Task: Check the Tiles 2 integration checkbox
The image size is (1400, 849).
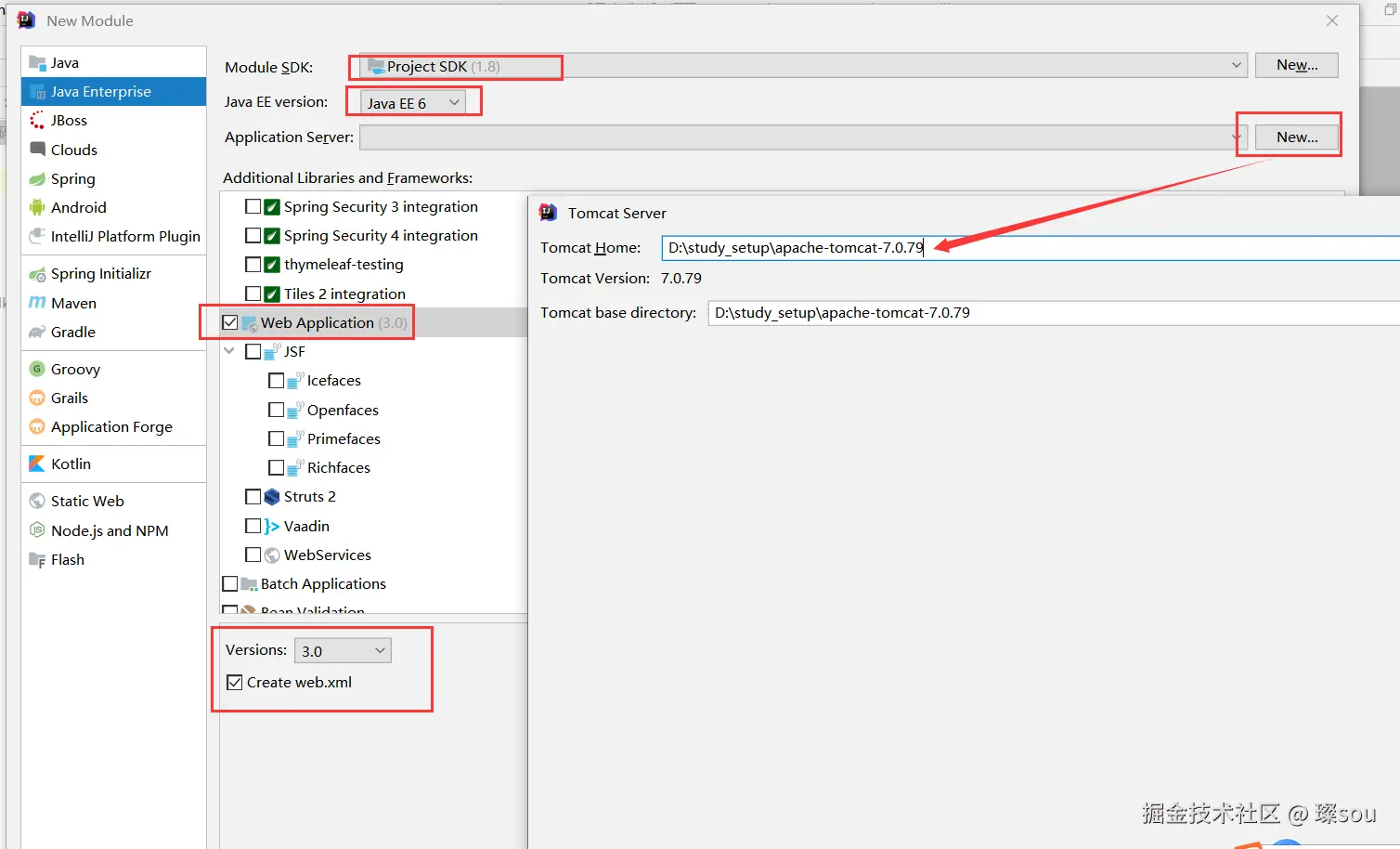Action: click(253, 294)
